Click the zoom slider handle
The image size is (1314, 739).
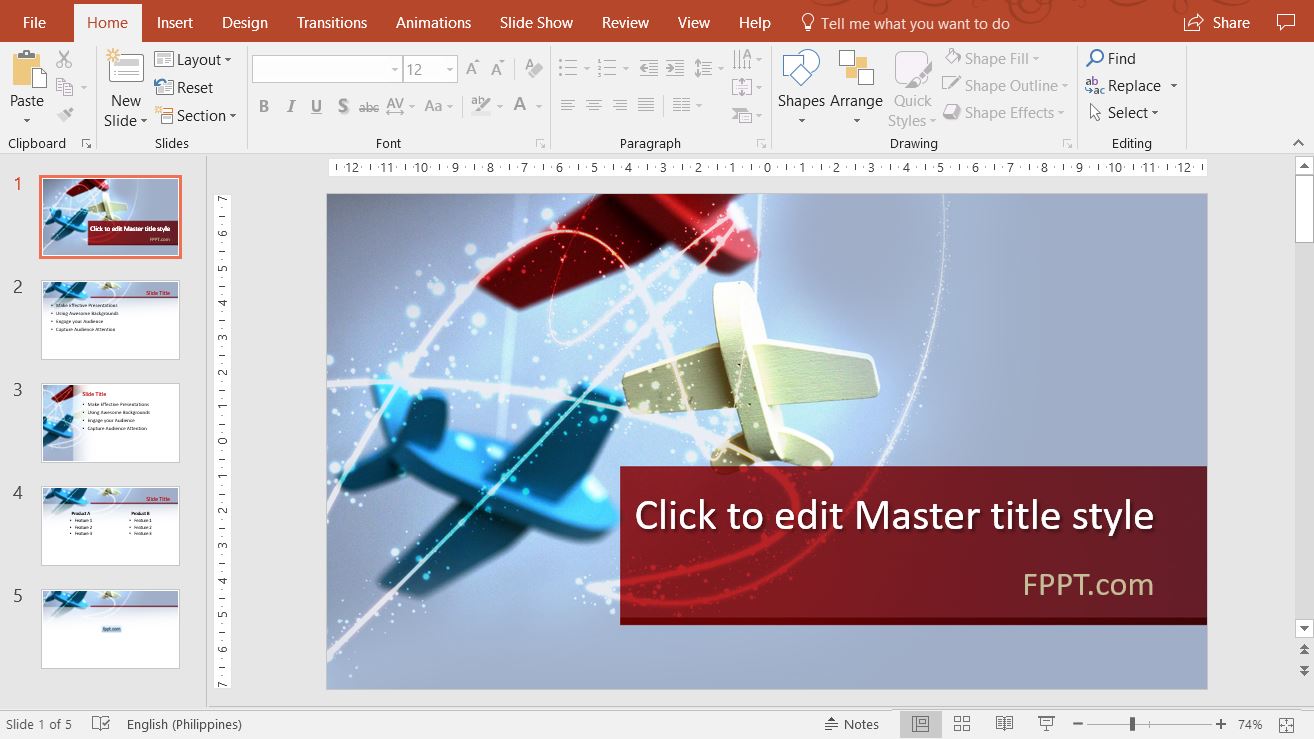click(1132, 724)
